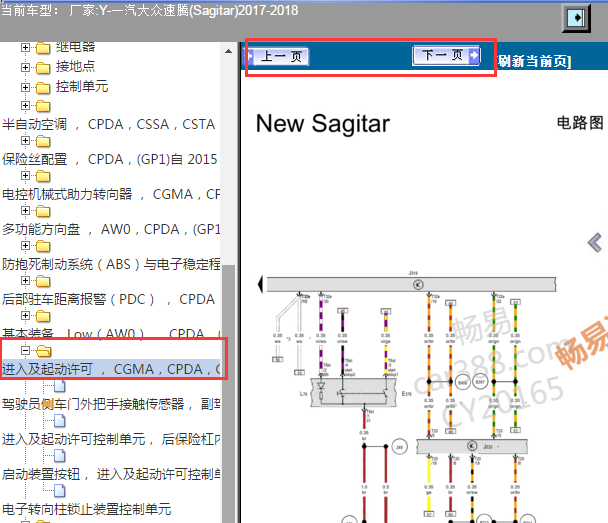The width and height of the screenshot is (608, 523).
Task: Open 进入及起动许可控制单元, 后保险杠 document
Action: pos(111,439)
